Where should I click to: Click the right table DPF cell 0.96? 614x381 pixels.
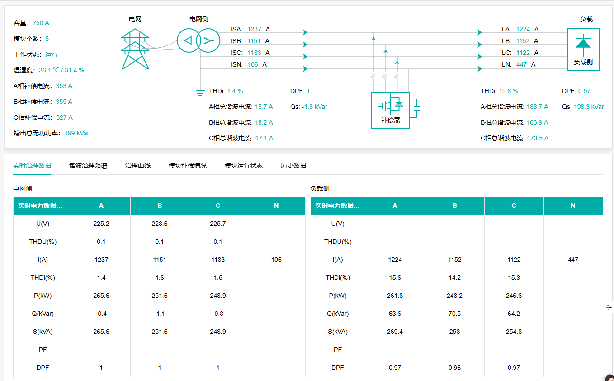pos(454,368)
